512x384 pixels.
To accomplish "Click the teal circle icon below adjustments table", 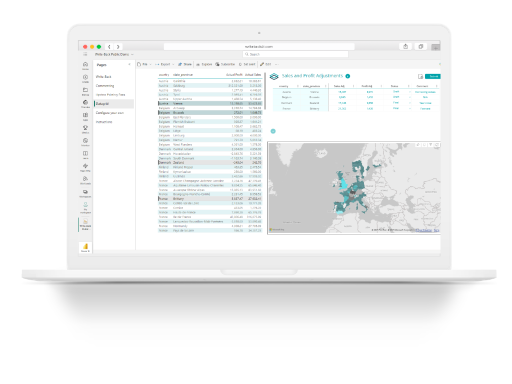I will click(x=273, y=131).
